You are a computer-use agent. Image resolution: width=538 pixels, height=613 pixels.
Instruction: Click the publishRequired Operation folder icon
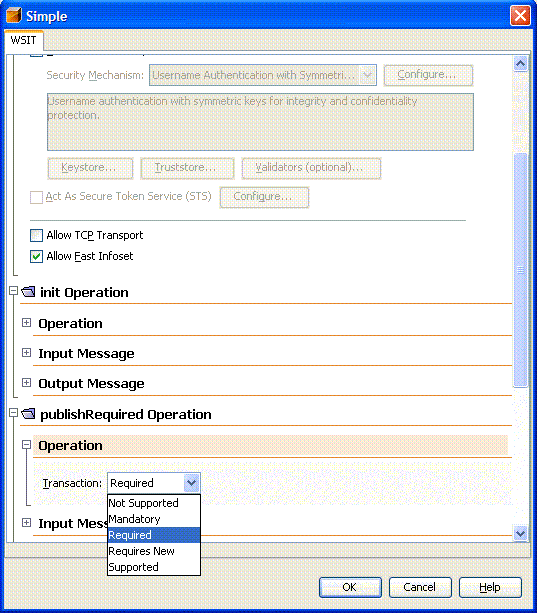pyautogui.click(x=28, y=414)
